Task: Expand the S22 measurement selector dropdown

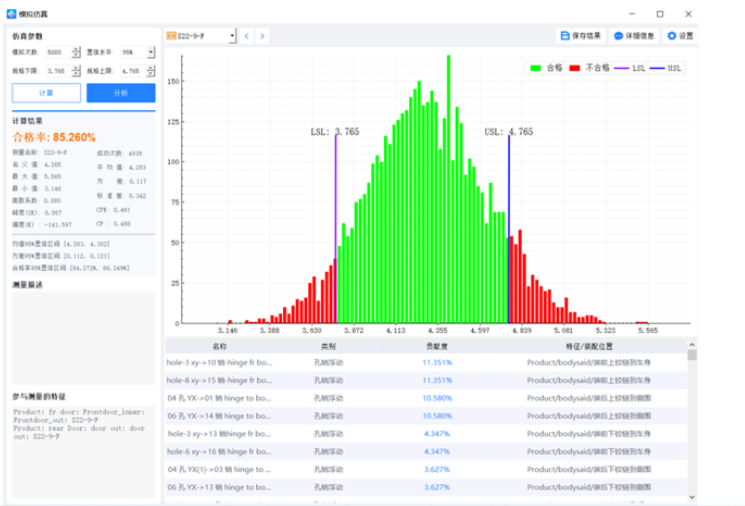Action: (232, 36)
